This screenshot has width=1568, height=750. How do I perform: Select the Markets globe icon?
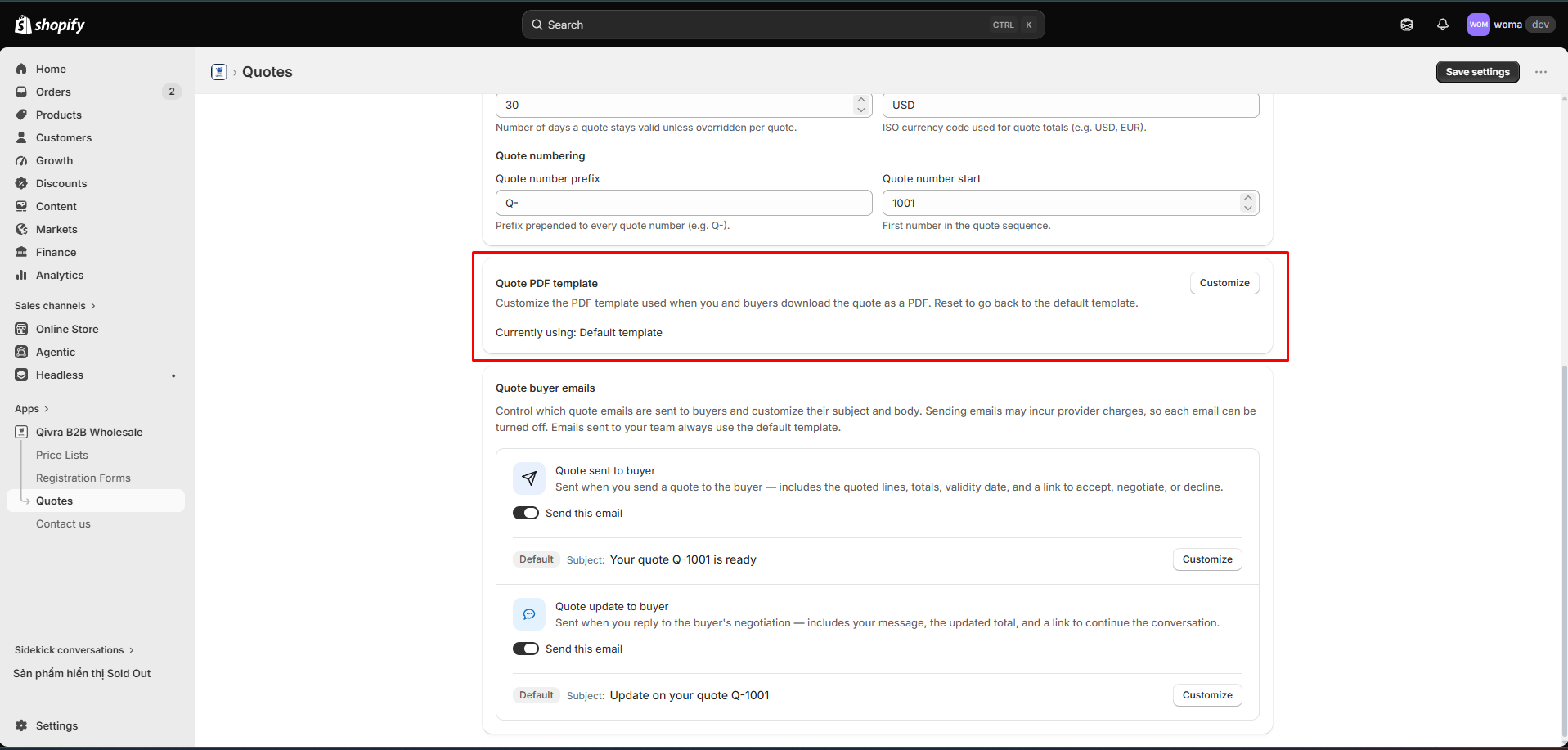click(22, 229)
